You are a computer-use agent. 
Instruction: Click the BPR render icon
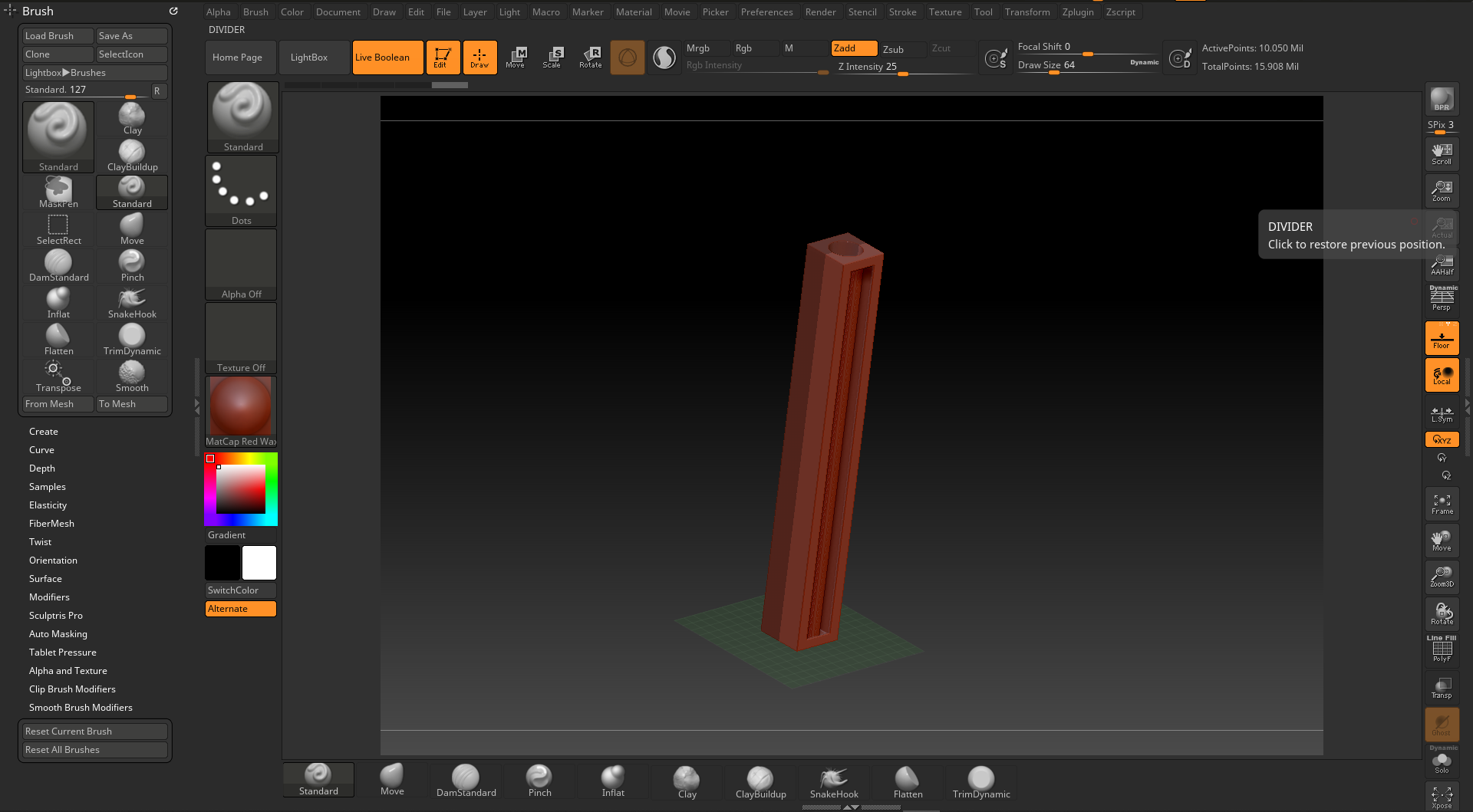pos(1442,99)
